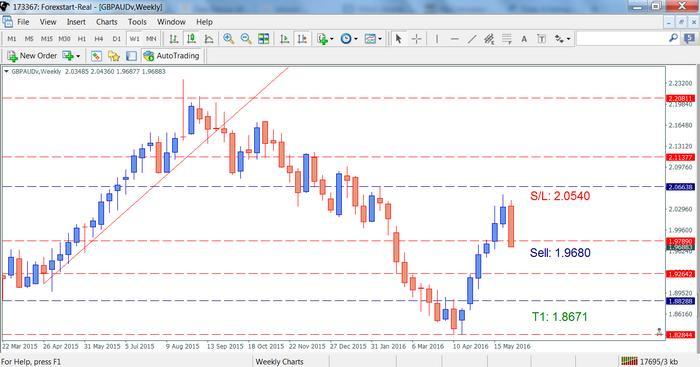Switch to M30 timeframe
700x367 pixels.
click(x=64, y=39)
